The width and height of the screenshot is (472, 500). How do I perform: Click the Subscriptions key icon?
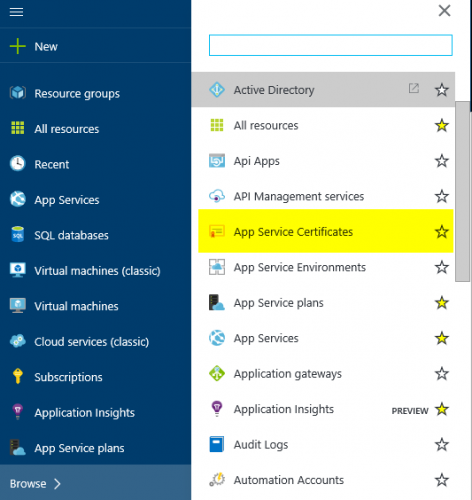(x=18, y=376)
